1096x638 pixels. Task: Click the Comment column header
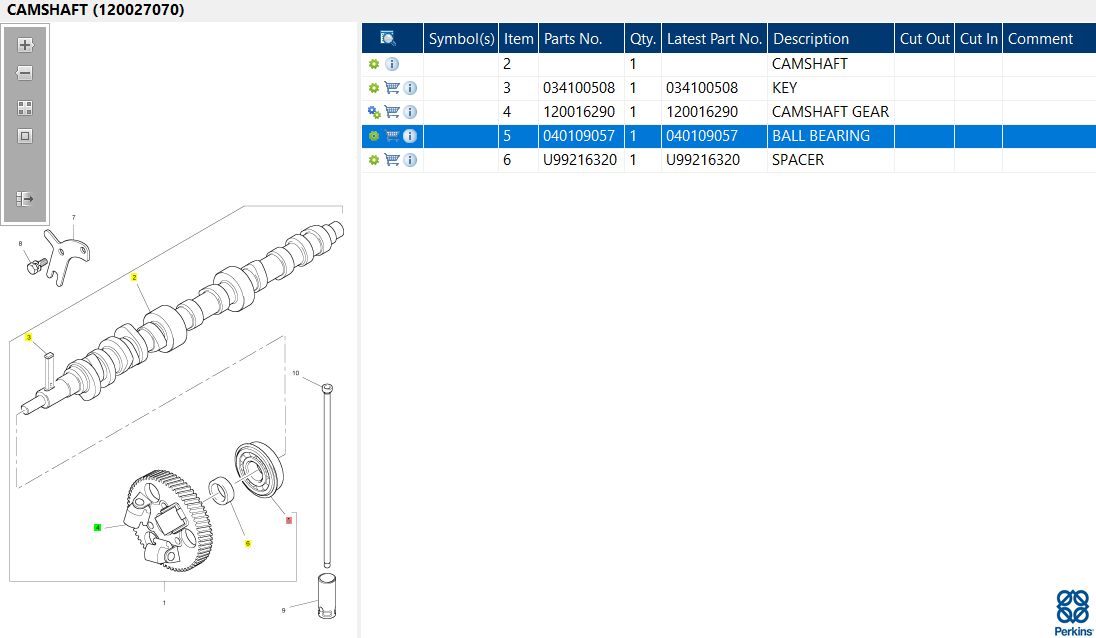pyautogui.click(x=1049, y=38)
